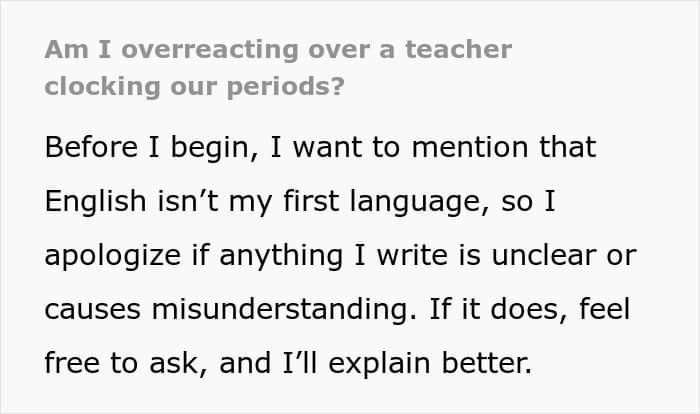Click the word 'begin,' in first line
Screen dimensions: 700x414
(206, 148)
